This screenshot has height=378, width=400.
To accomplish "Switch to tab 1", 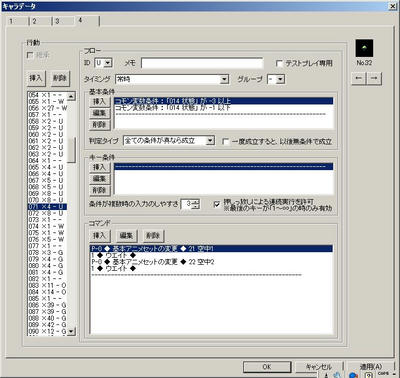I will click(17, 21).
